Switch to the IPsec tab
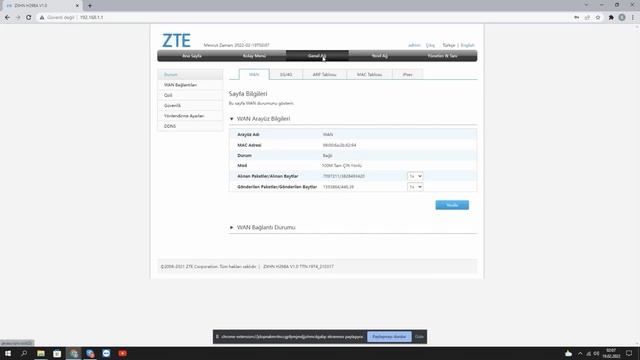 click(407, 74)
